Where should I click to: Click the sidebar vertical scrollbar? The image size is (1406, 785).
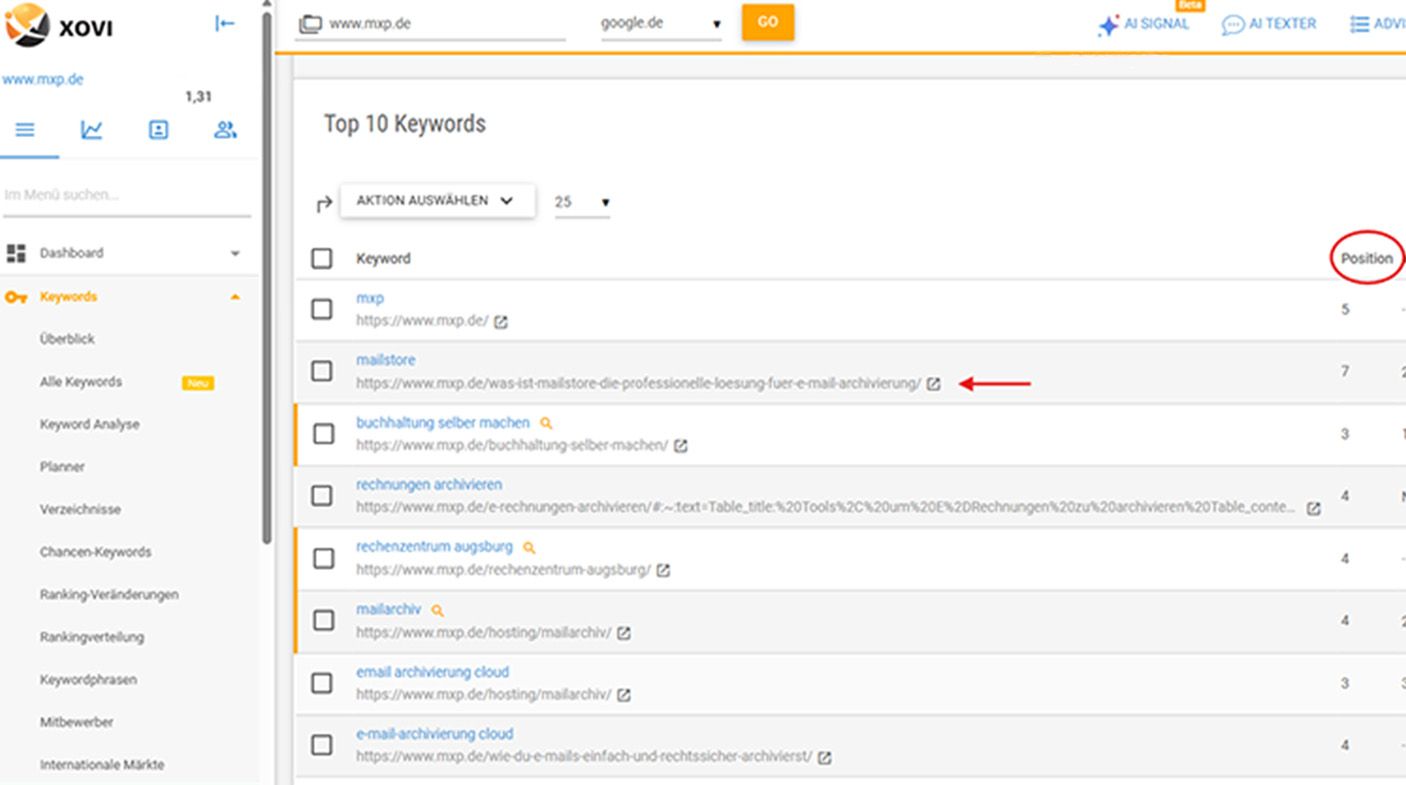(267, 280)
